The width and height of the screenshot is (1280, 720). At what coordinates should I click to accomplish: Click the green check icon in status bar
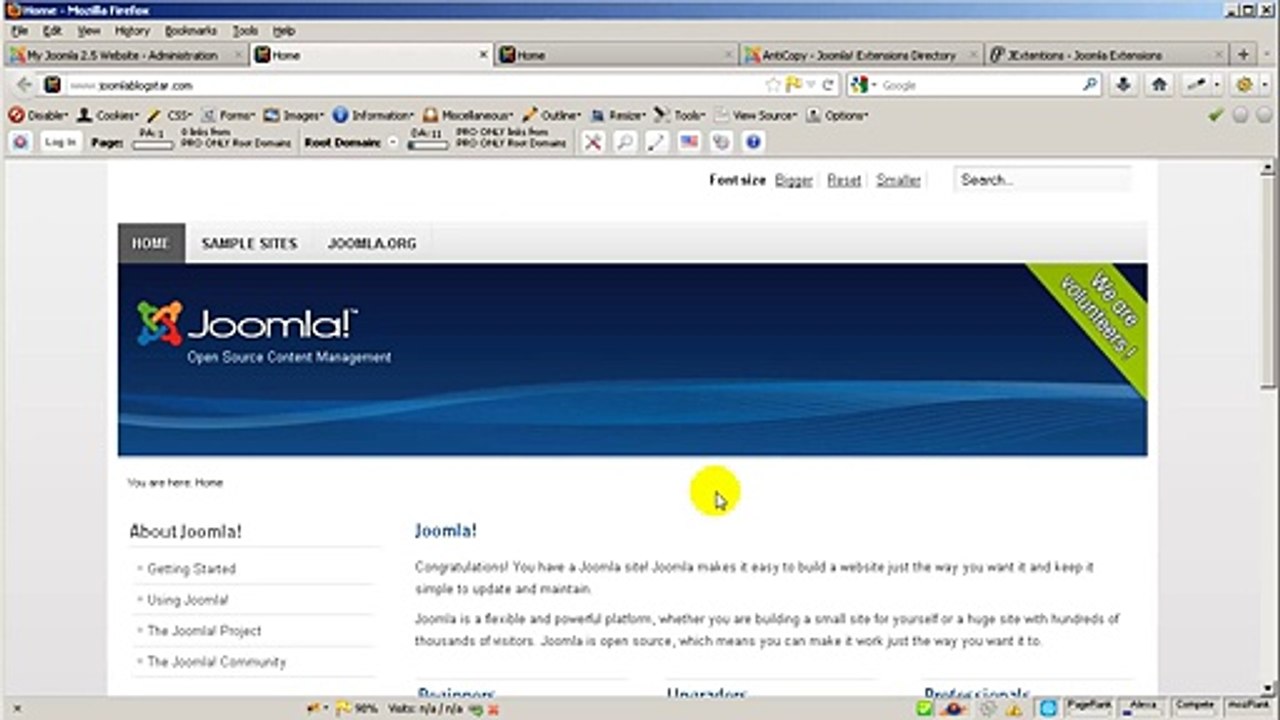click(x=925, y=708)
